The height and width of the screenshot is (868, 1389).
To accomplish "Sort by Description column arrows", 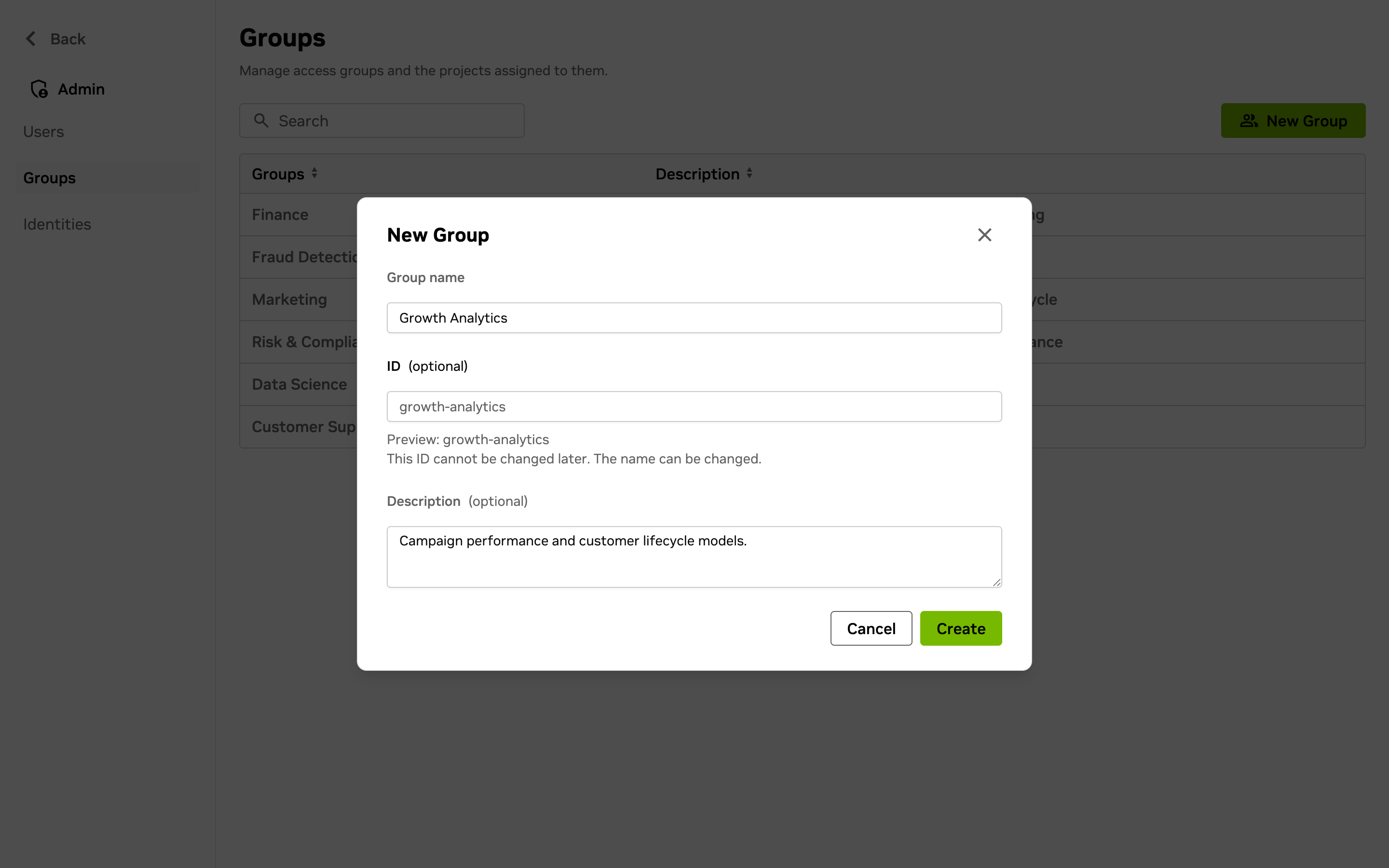I will point(749,174).
